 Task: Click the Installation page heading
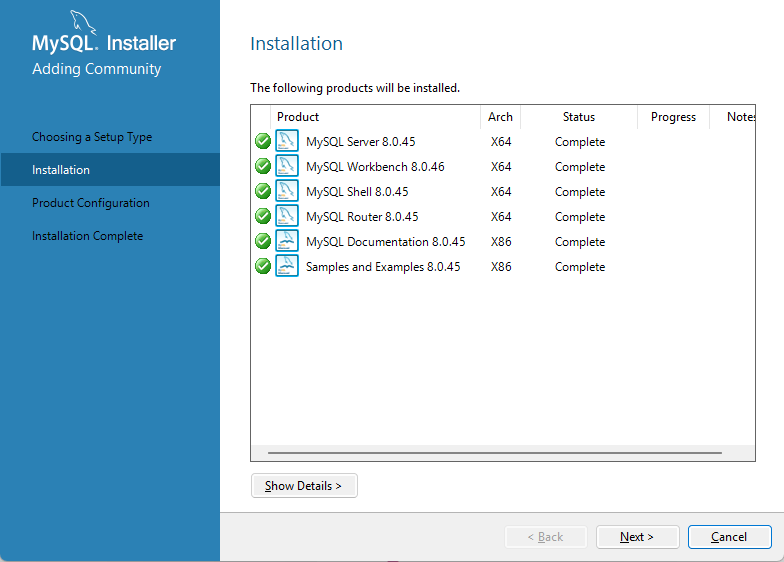click(296, 44)
